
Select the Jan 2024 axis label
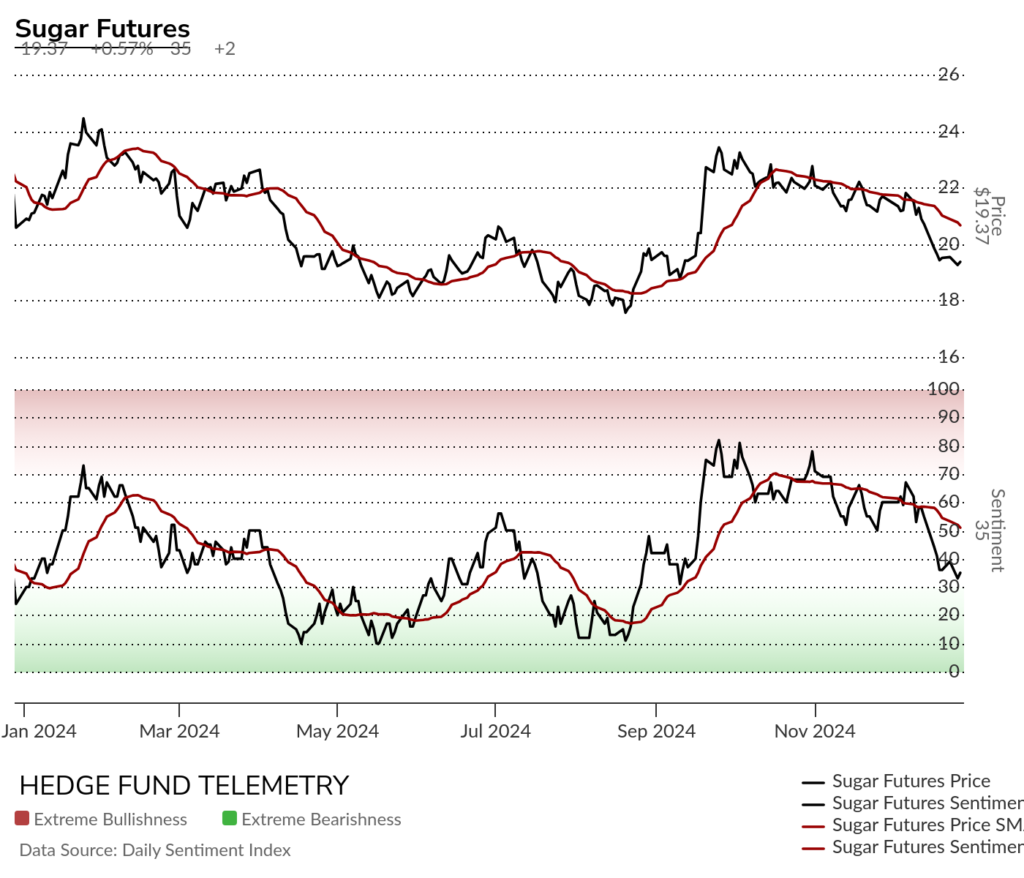[x=39, y=731]
